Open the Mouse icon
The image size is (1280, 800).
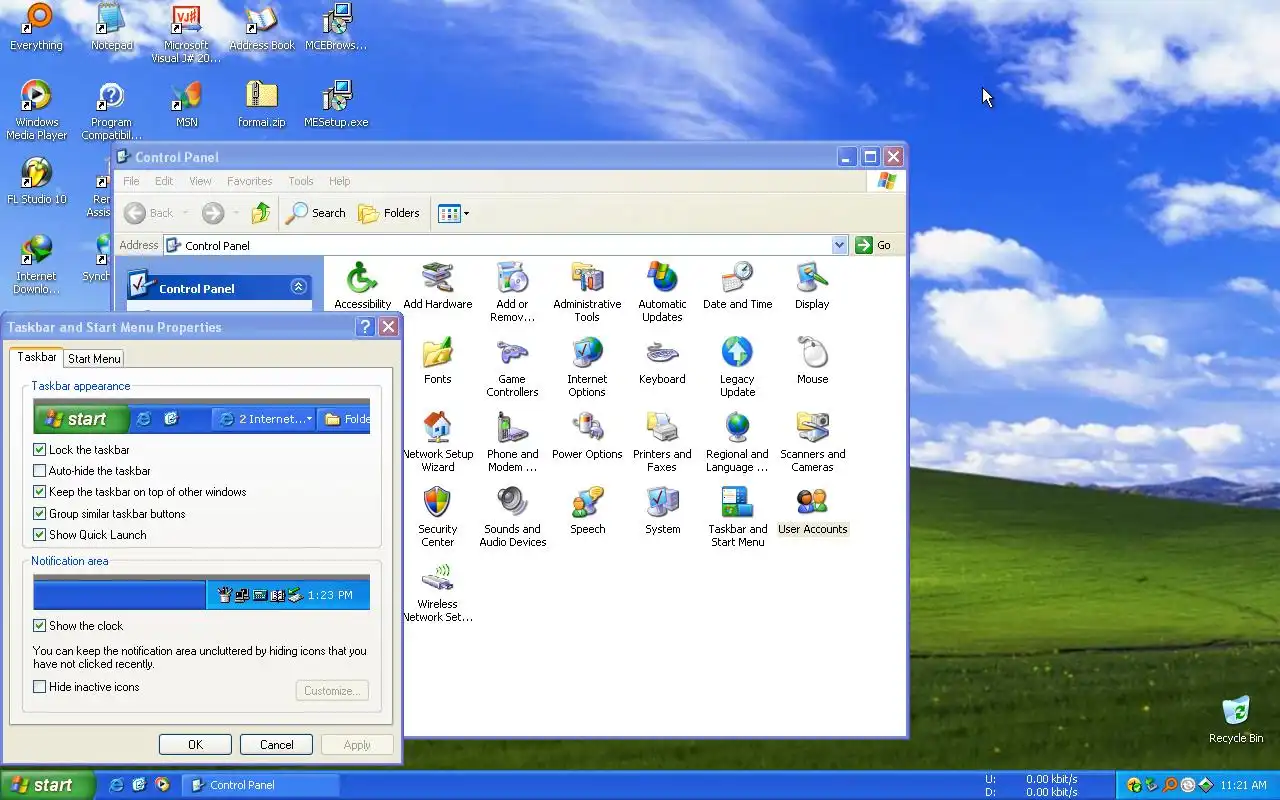click(812, 360)
